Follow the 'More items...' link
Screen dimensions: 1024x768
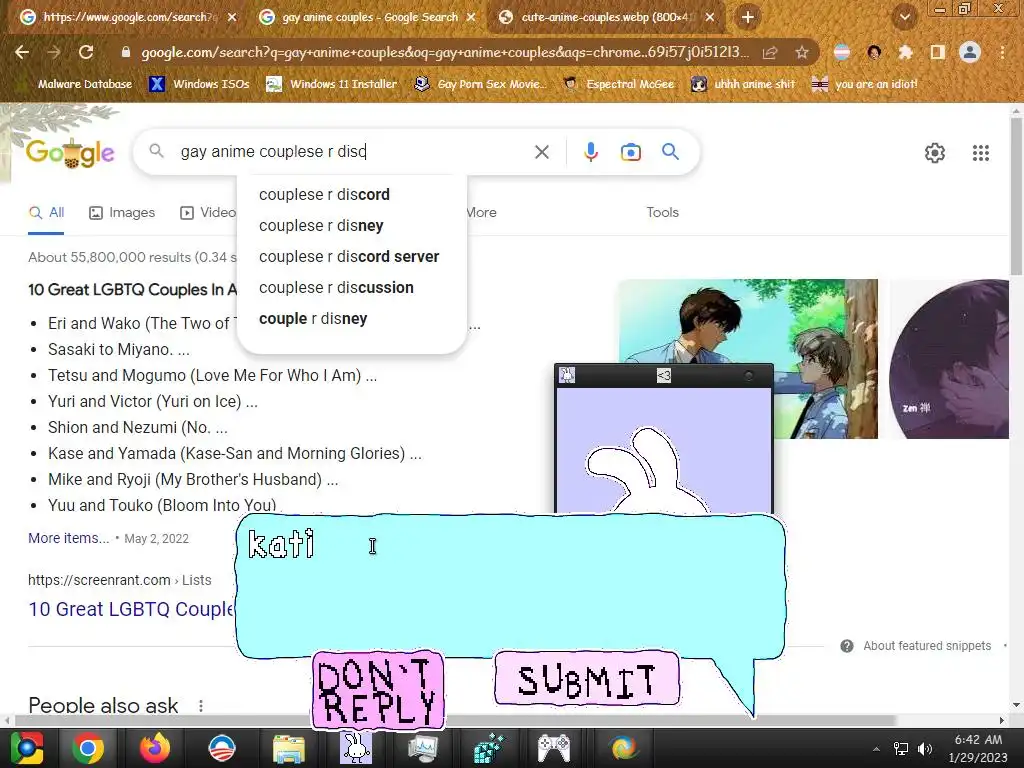(x=69, y=538)
